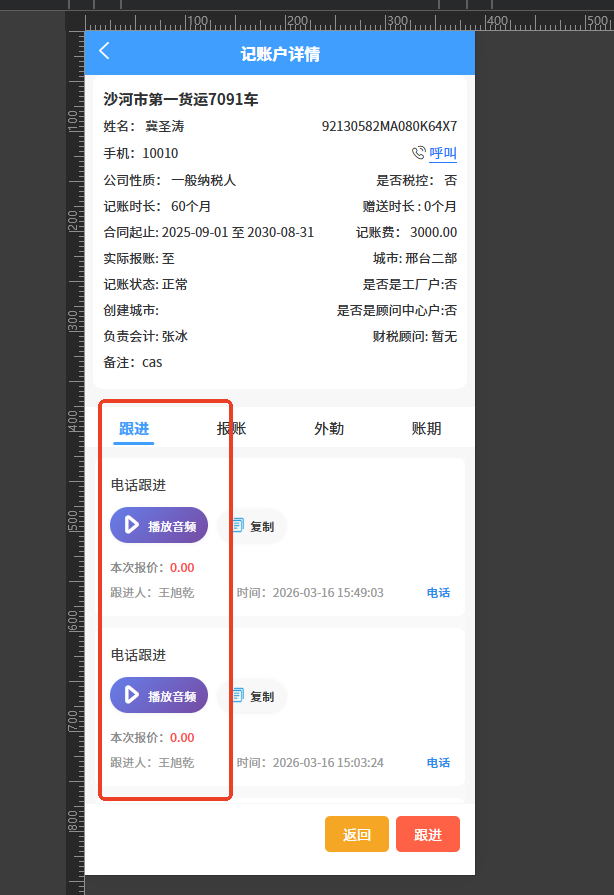The height and width of the screenshot is (895, 614).
Task: Switch to the 报账 tab
Action: point(232,429)
